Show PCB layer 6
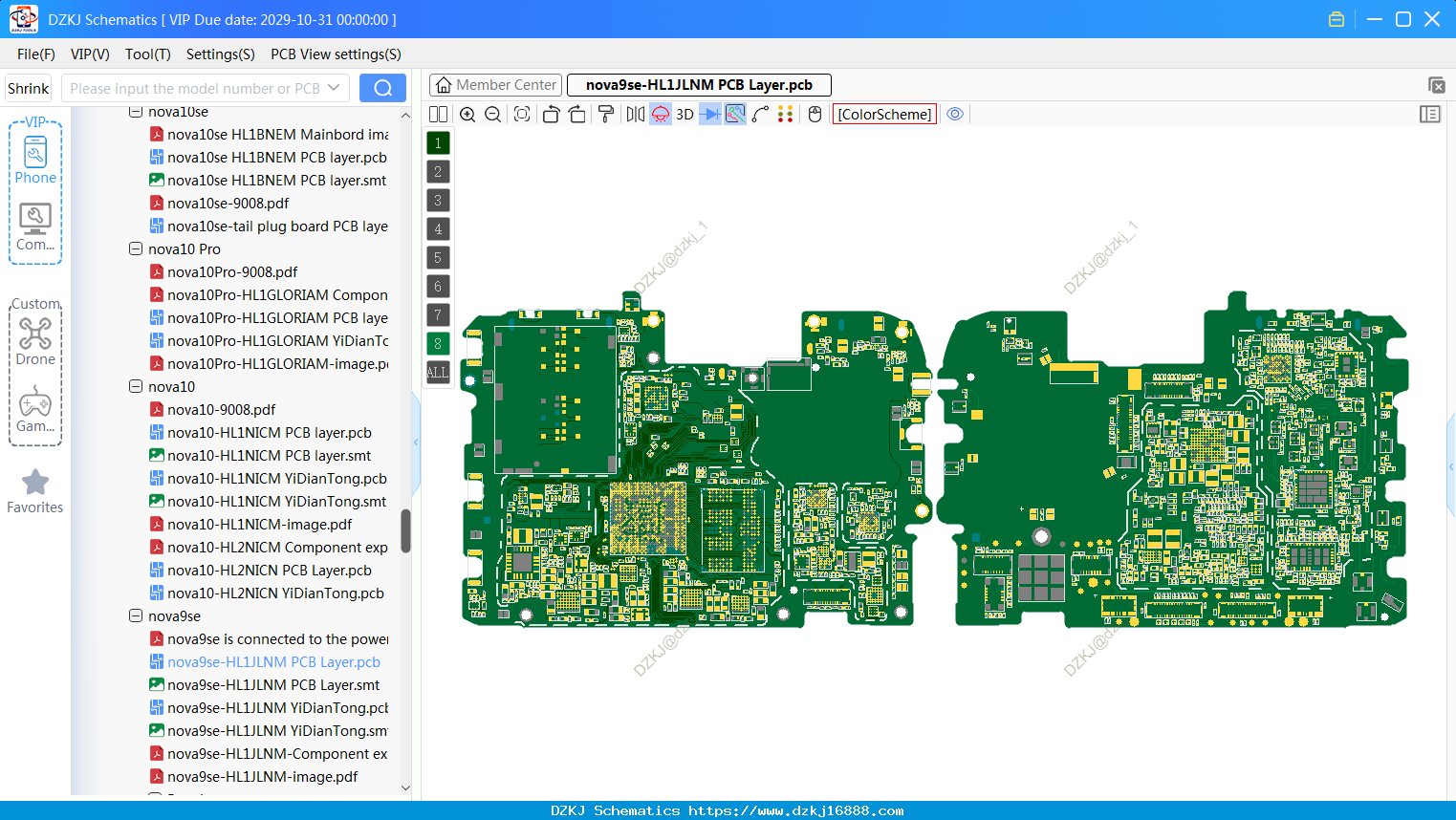This screenshot has height=820, width=1456. 438,287
